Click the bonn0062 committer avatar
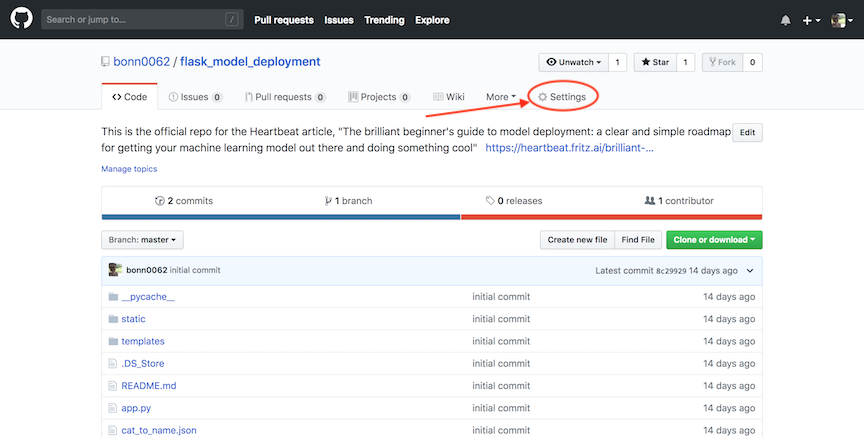Screen dimensions: 864x437 tap(115, 270)
